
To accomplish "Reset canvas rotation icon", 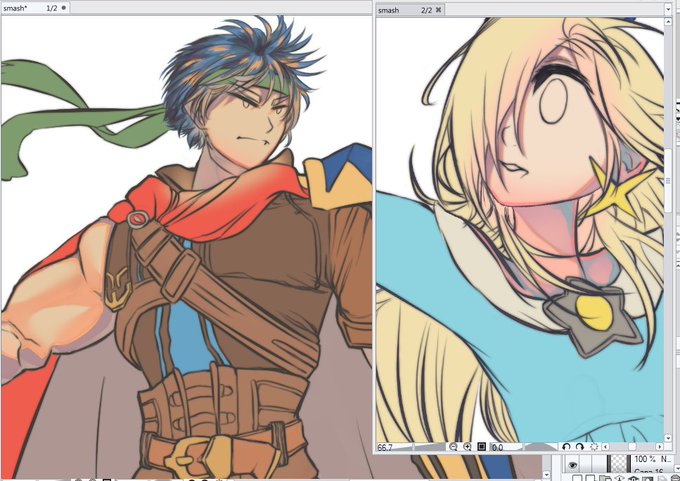I will pyautogui.click(x=594, y=446).
